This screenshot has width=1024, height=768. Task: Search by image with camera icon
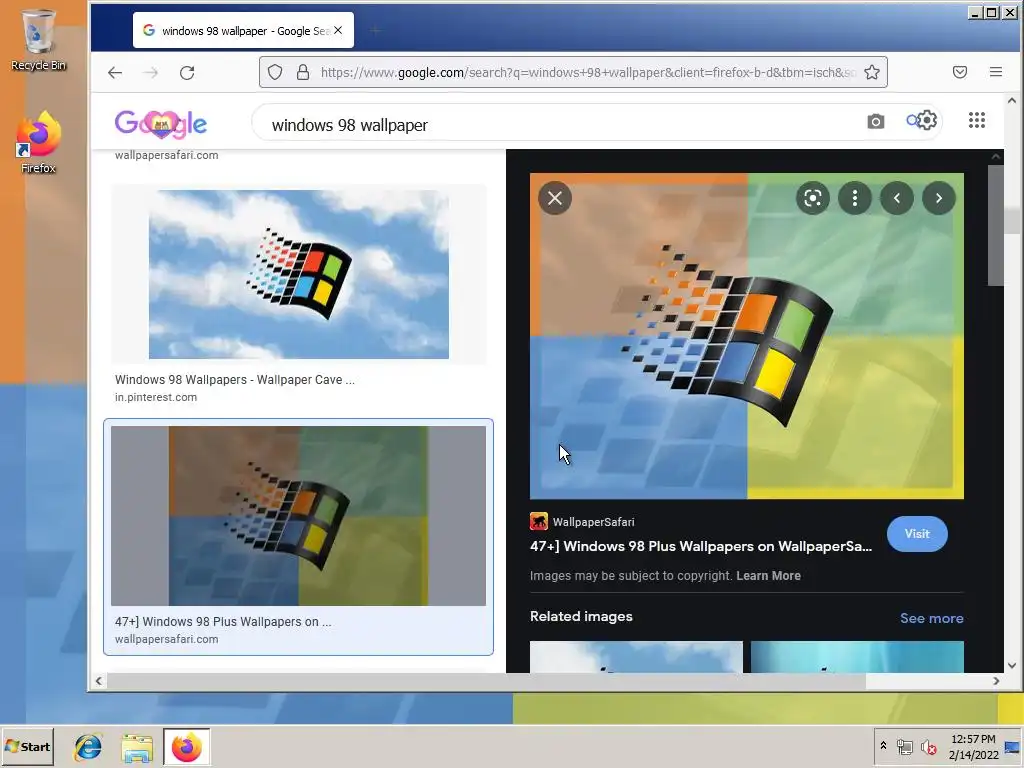(876, 121)
